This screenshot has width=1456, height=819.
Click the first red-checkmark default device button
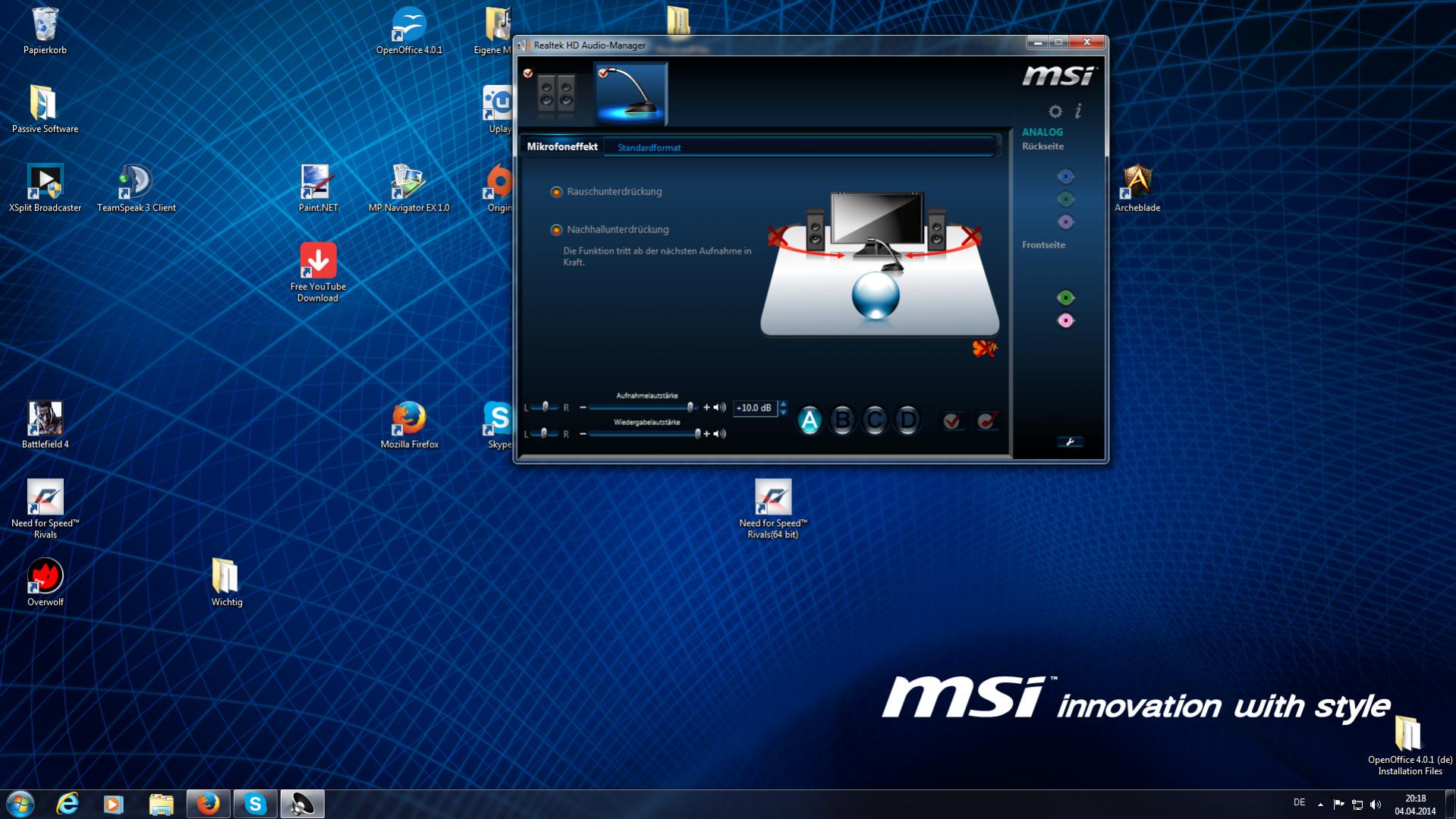(952, 421)
